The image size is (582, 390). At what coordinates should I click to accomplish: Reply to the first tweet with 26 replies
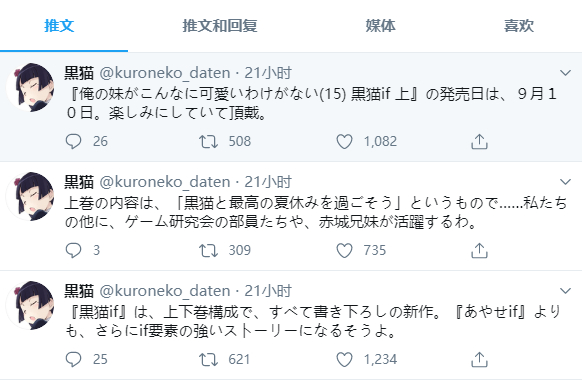[x=73, y=141]
